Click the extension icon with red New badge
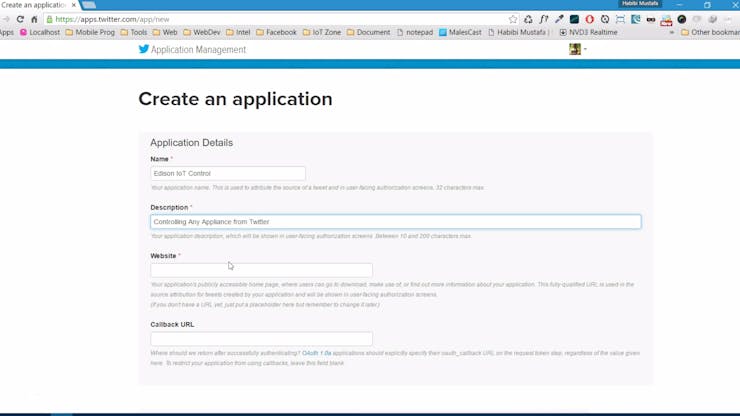The height and width of the screenshot is (416, 740). pos(666,20)
